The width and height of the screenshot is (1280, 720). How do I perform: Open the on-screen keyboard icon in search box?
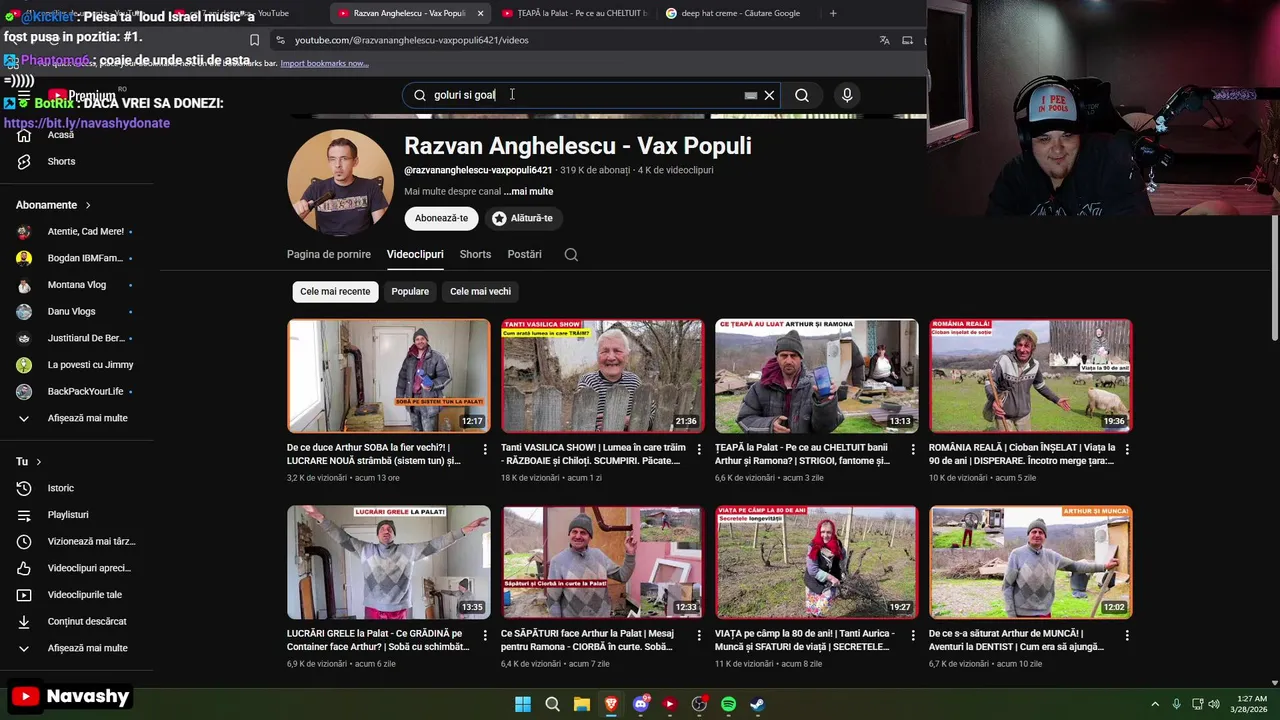(x=751, y=95)
